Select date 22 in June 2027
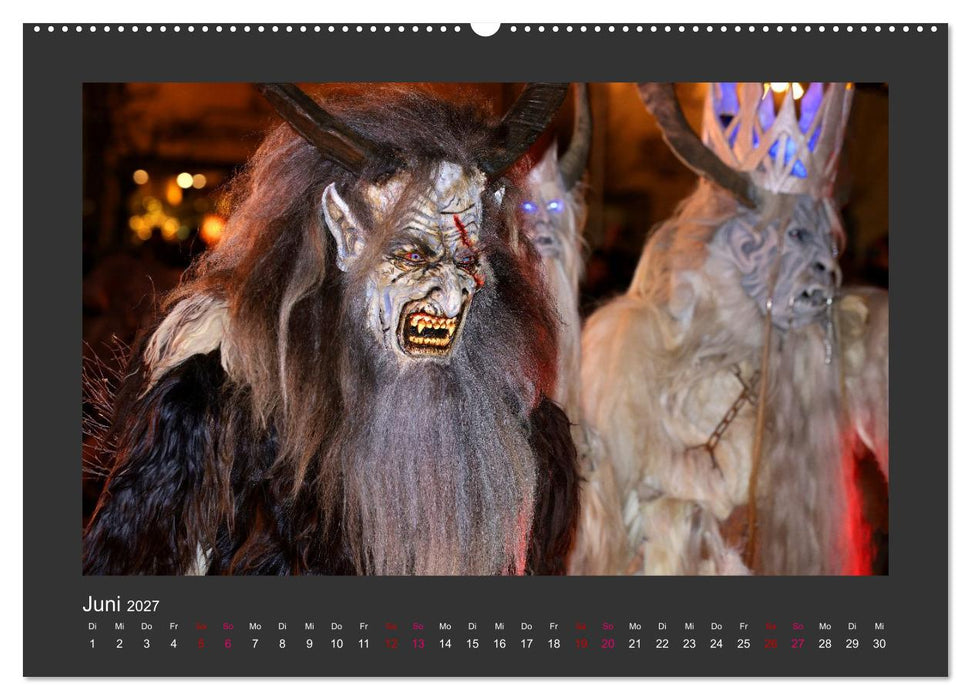Viewport: 971px width, 700px height. pyautogui.click(x=662, y=644)
